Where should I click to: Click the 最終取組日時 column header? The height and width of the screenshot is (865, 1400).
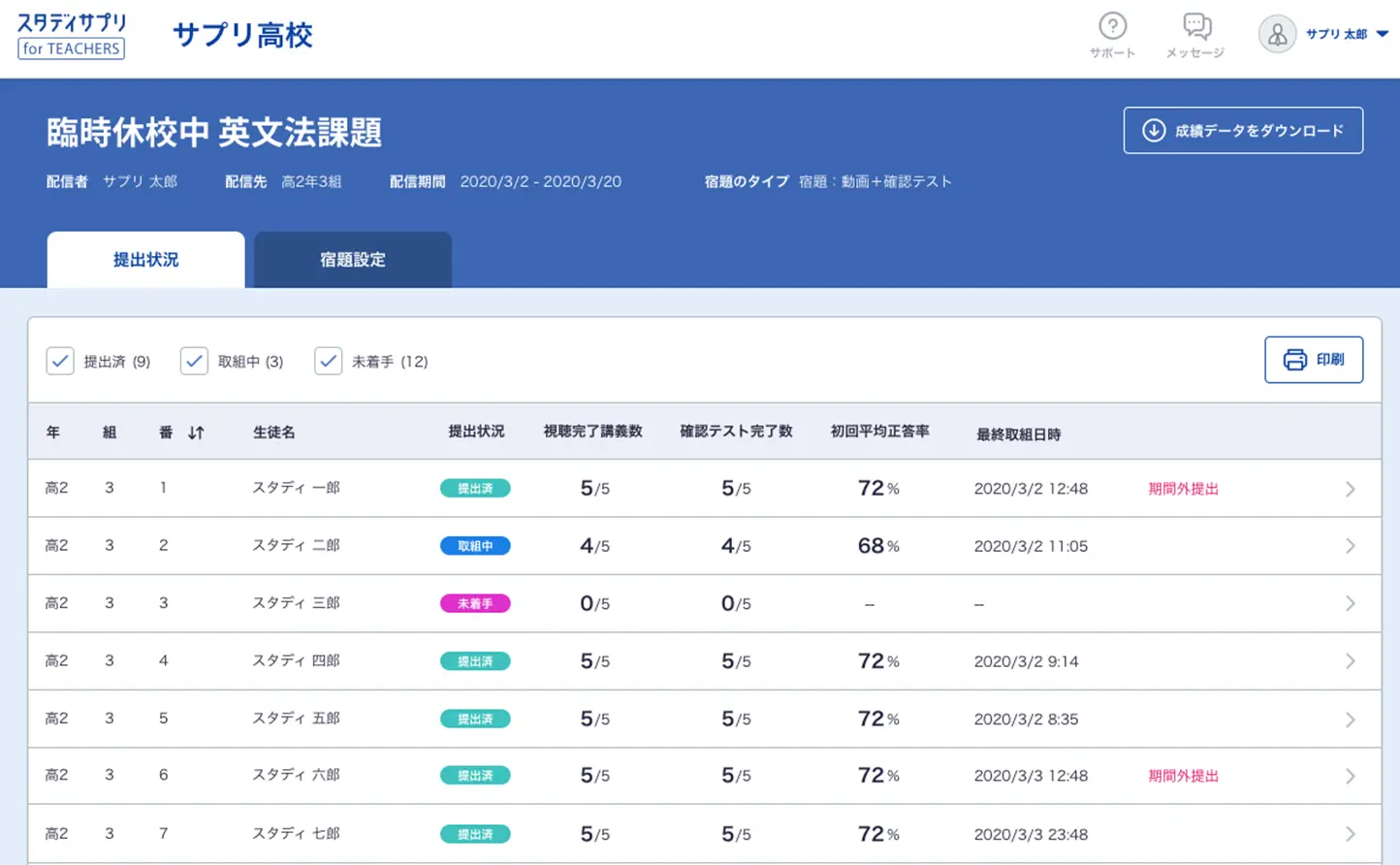(x=1018, y=434)
